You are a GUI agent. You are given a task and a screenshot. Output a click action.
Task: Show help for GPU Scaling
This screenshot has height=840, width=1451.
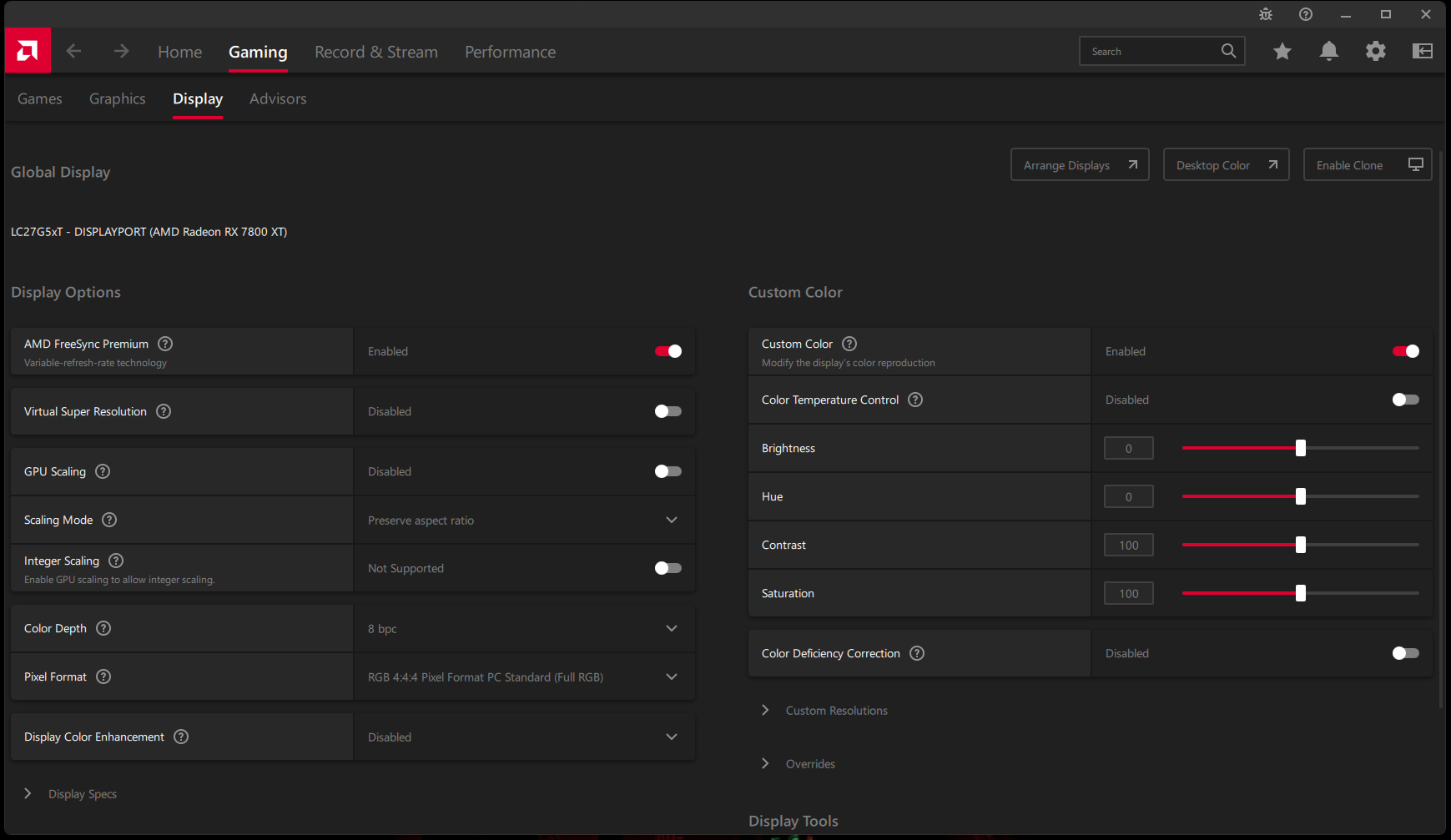[x=103, y=471]
